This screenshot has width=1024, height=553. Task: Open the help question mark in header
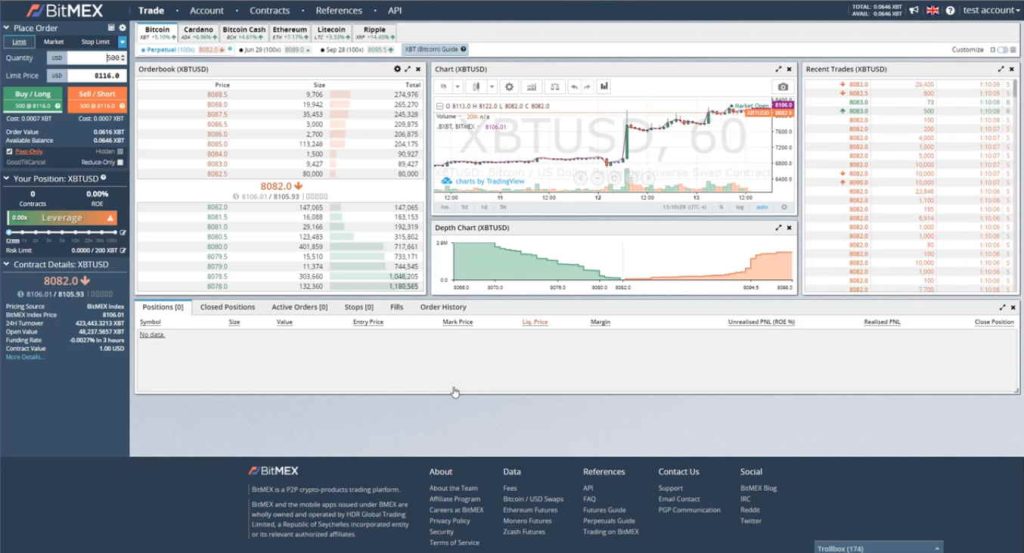(x=950, y=10)
